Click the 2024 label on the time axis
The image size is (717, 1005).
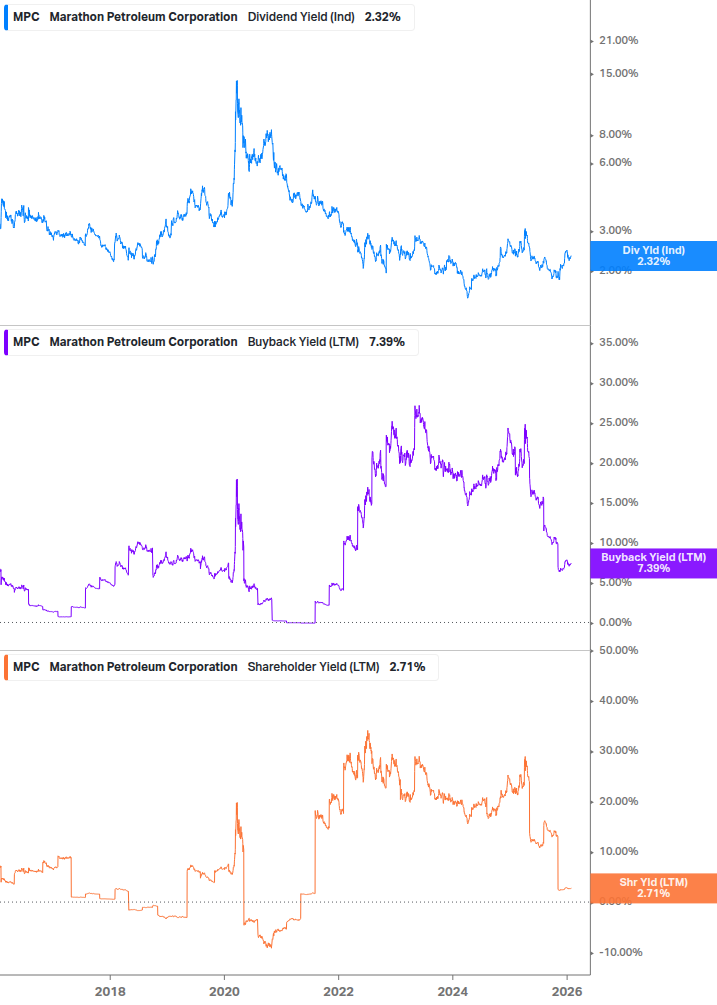pos(453,989)
